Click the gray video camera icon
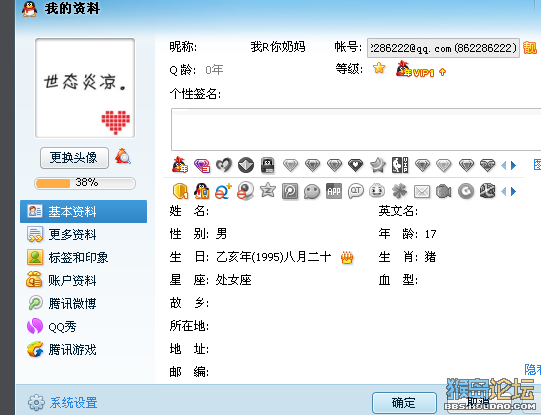 [444, 191]
